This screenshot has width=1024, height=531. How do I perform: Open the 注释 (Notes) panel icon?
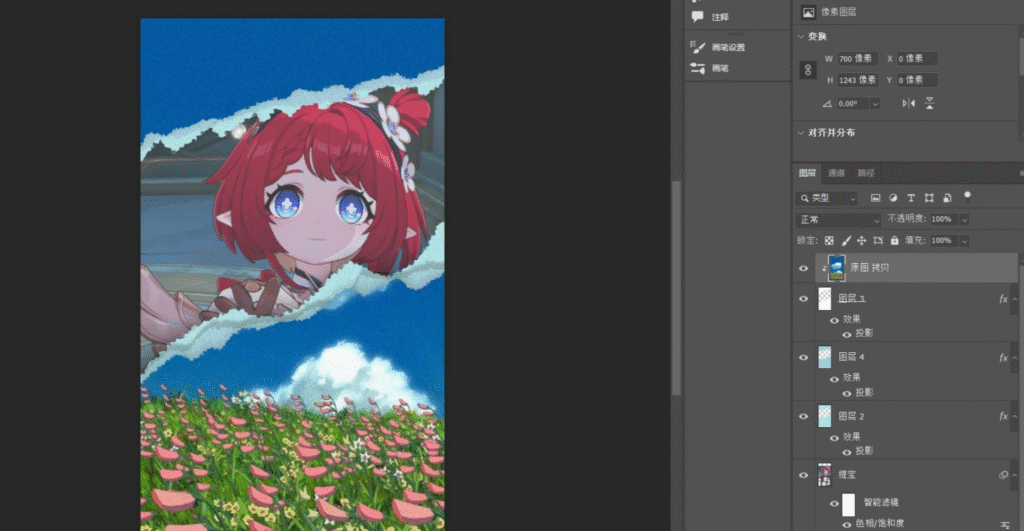[697, 17]
